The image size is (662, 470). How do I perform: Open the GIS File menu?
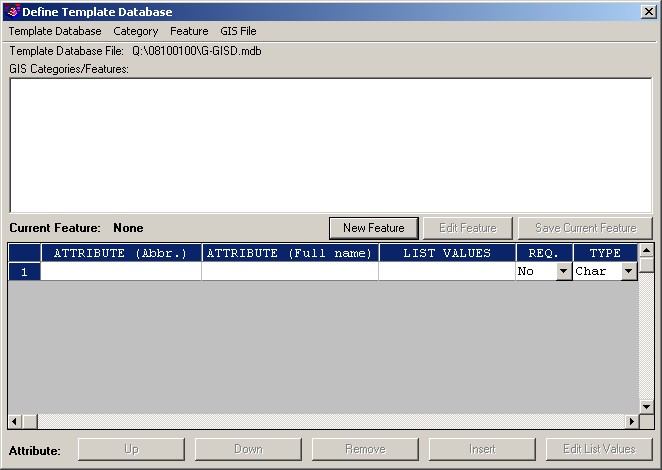point(238,31)
